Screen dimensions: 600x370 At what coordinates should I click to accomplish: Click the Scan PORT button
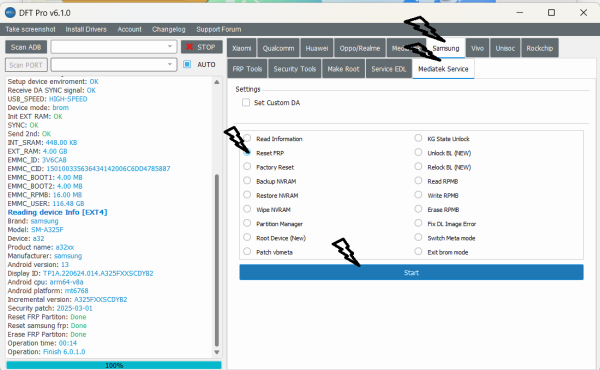[x=26, y=65]
